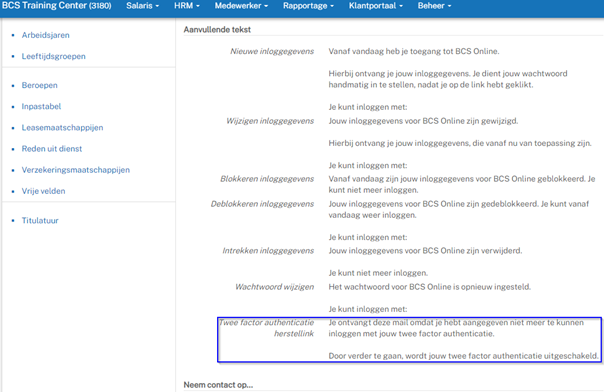Open the HRM dropdown menu
Image resolution: width=604 pixels, height=392 pixels.
click(187, 6)
